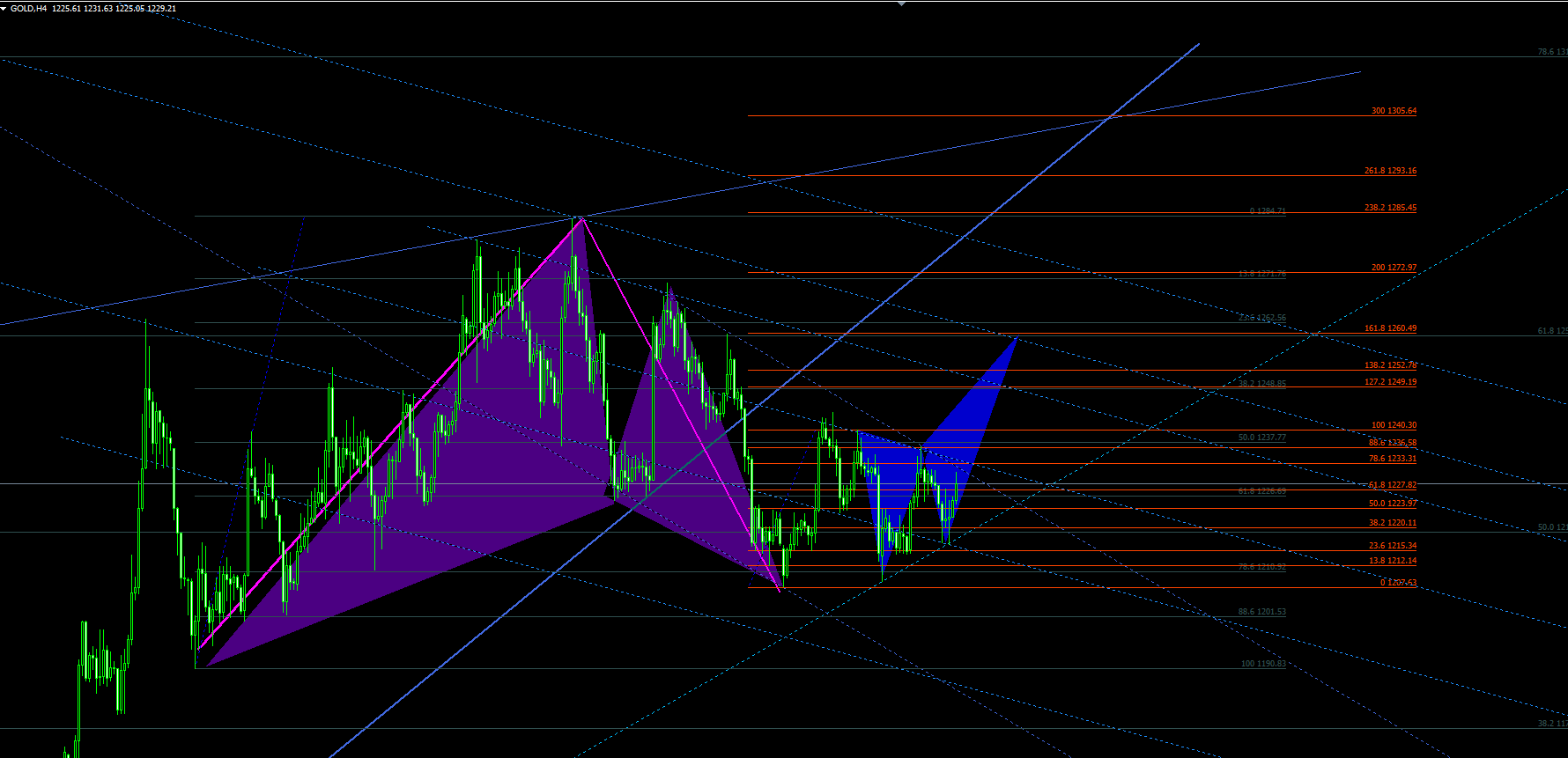Select the 23.6 1215.34 Fibonacci level label
The image size is (1568, 758).
click(x=1393, y=546)
